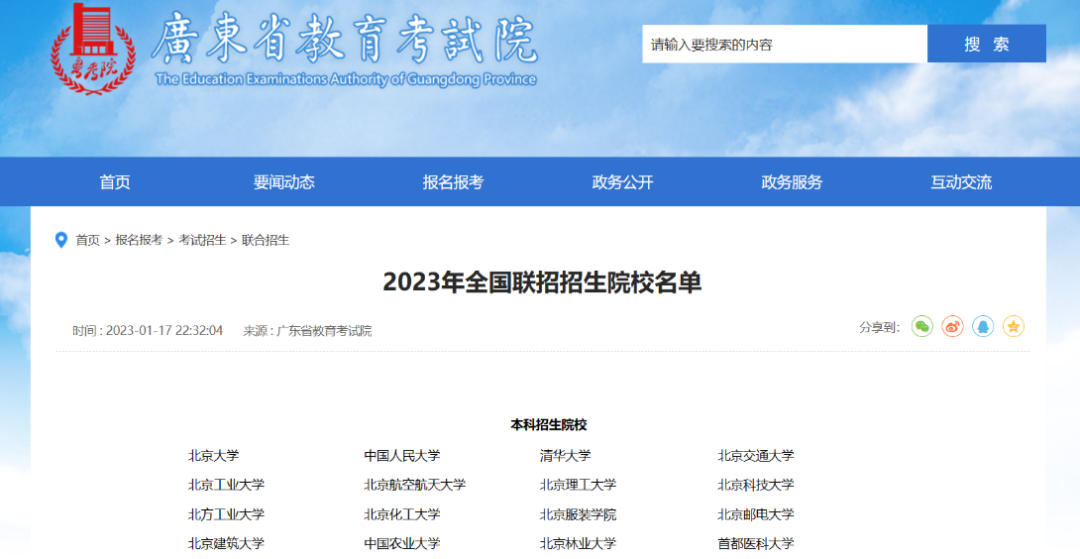Click the source text 广东省教育考试院
The width and height of the screenshot is (1080, 559).
[324, 330]
